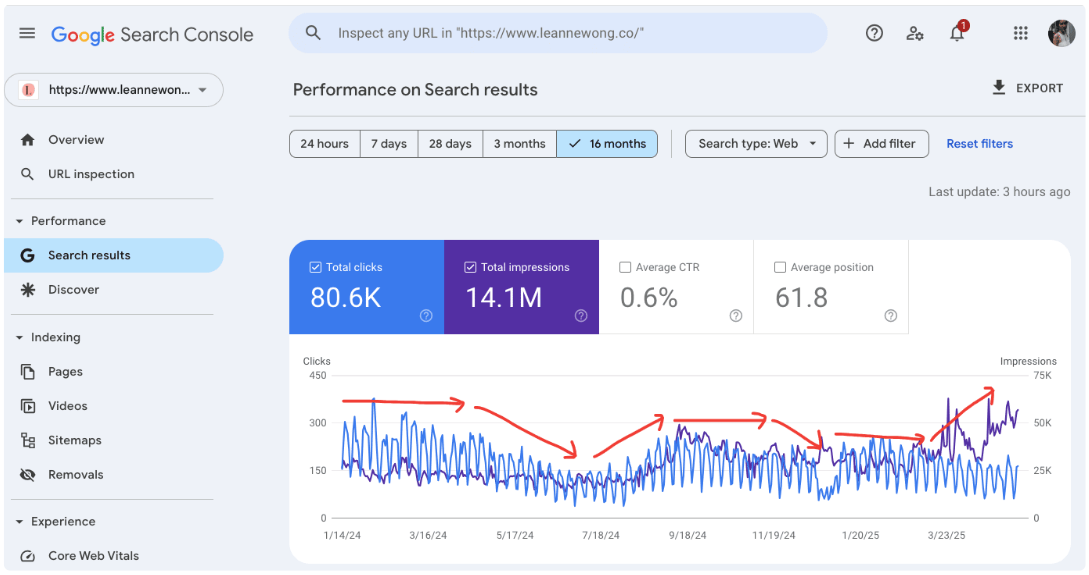Click the download icon next to Export
This screenshot has height=575, width=1089.
[x=999, y=88]
